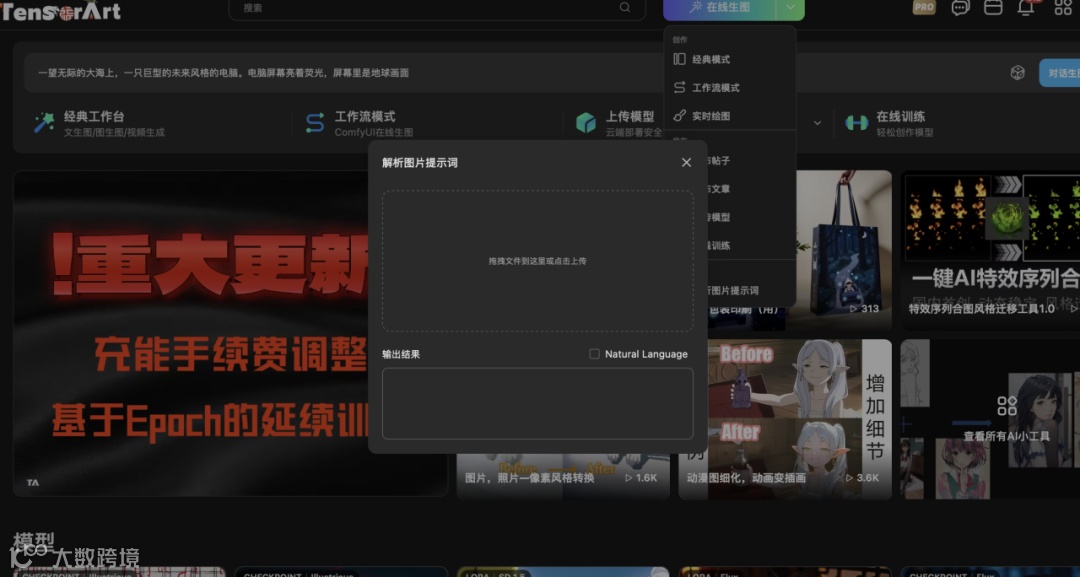This screenshot has height=577, width=1080.
Task: Click the file upload drop zone
Action: pyautogui.click(x=537, y=261)
